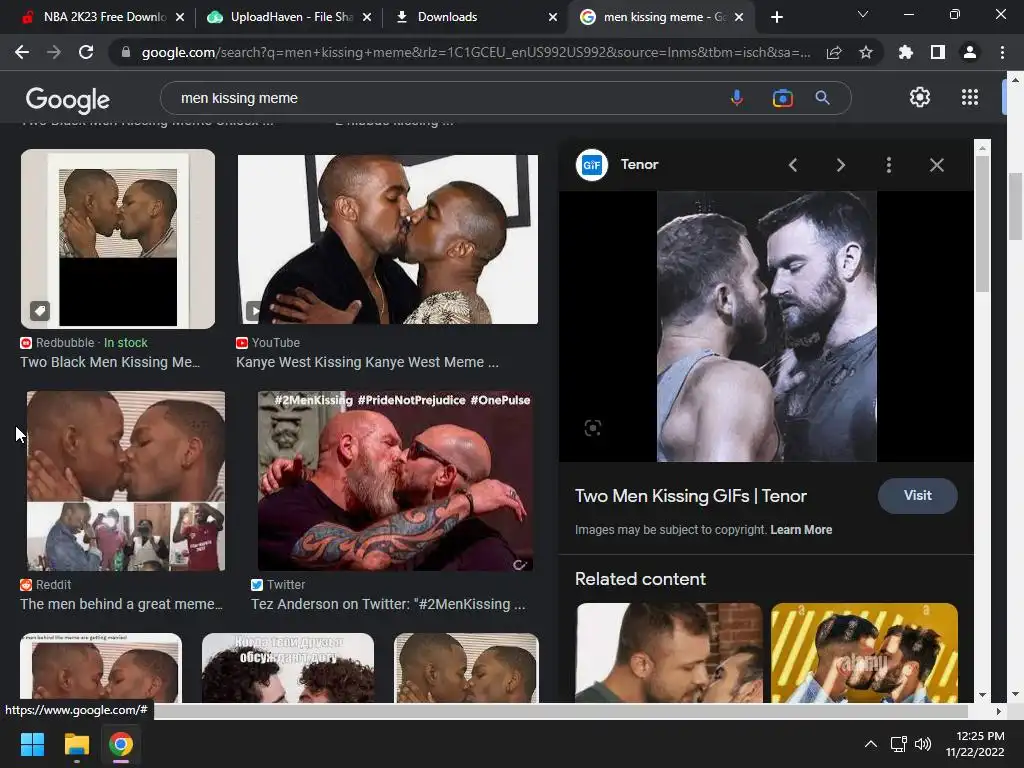Screen dimensions: 1024x768
Task: Open File Explorer from taskbar
Action: [76, 744]
